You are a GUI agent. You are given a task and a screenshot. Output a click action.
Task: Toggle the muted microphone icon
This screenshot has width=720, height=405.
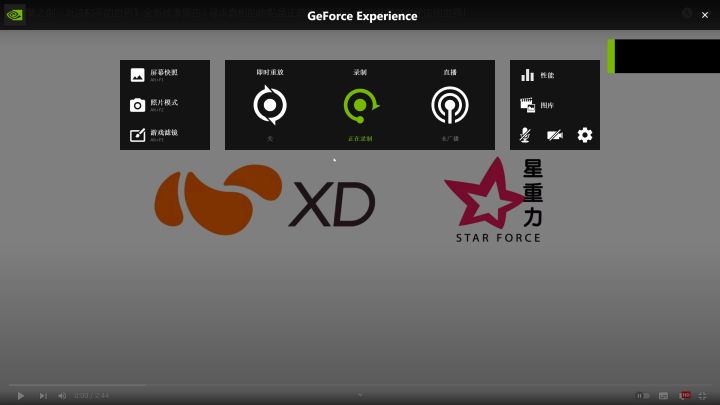[x=525, y=135]
